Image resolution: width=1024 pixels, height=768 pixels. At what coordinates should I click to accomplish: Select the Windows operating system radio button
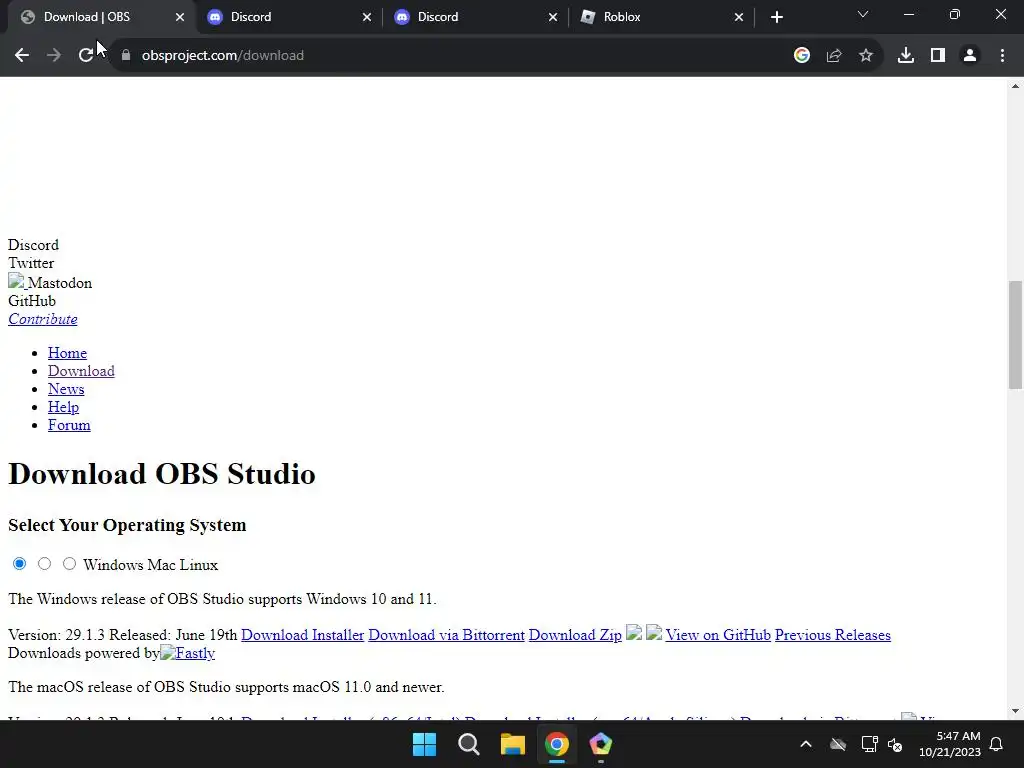pos(20,564)
